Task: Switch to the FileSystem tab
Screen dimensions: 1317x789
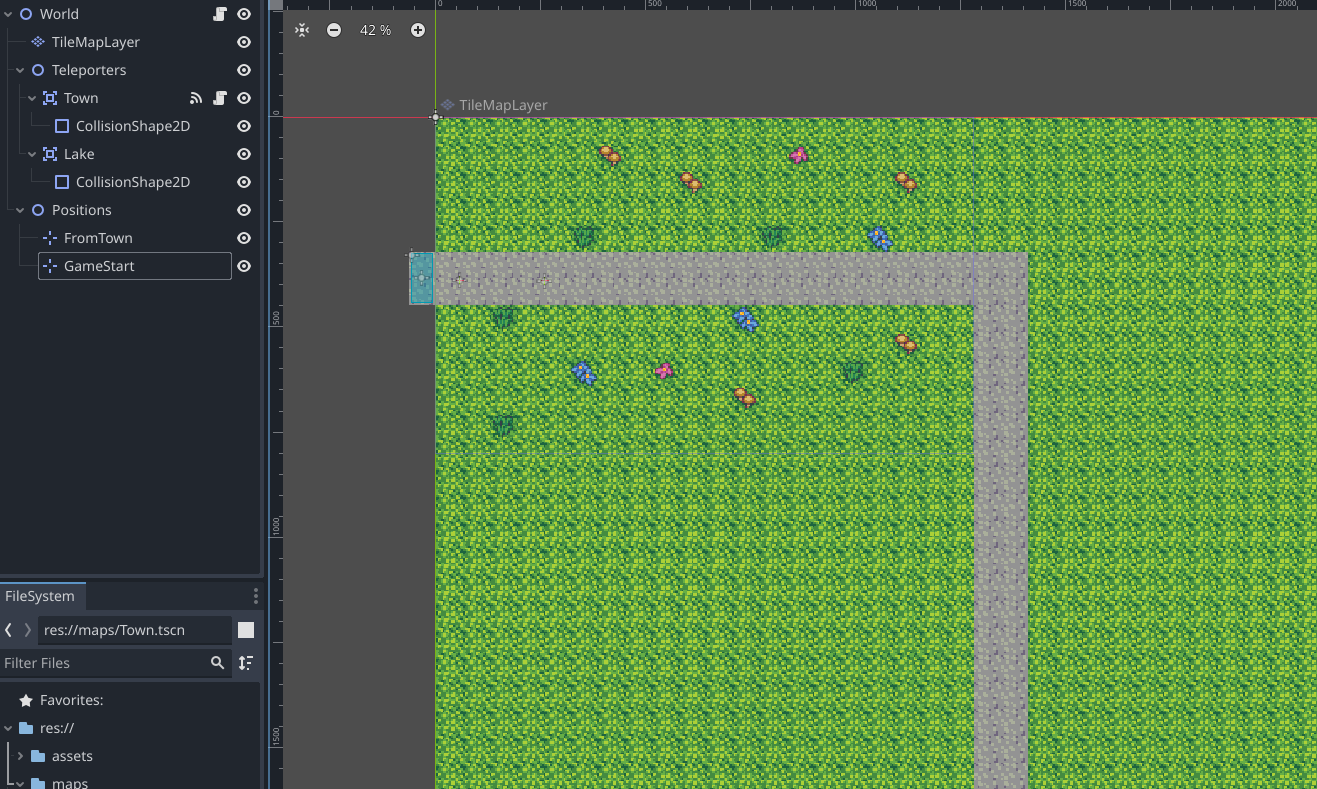Action: [40, 596]
